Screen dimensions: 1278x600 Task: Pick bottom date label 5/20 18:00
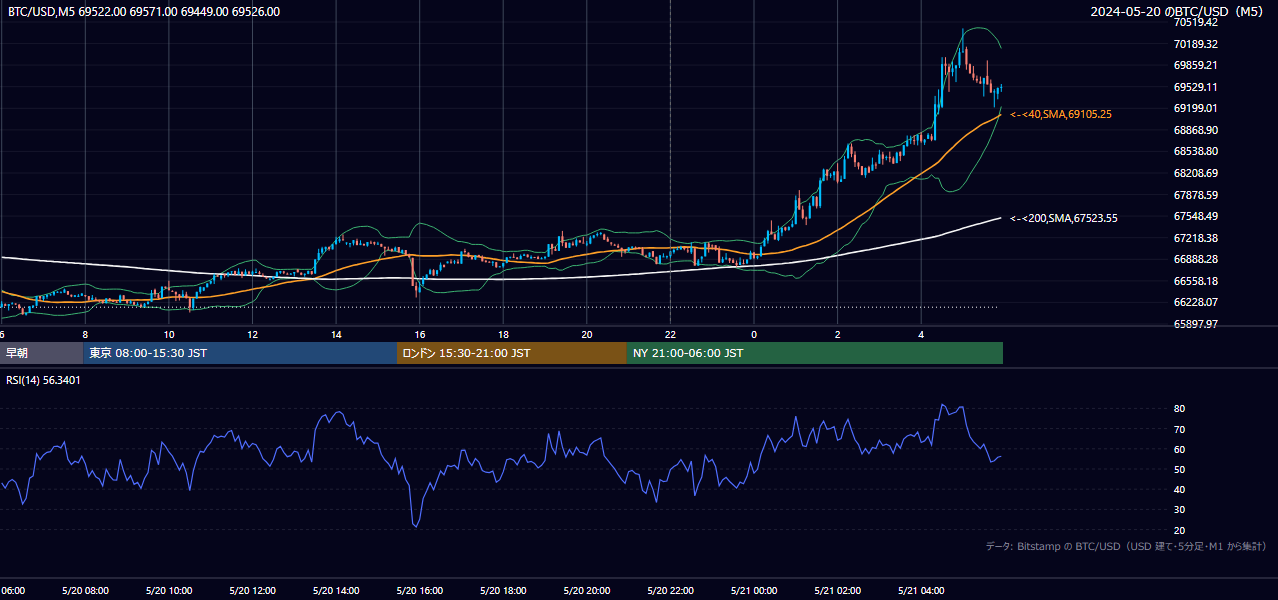pyautogui.click(x=503, y=591)
